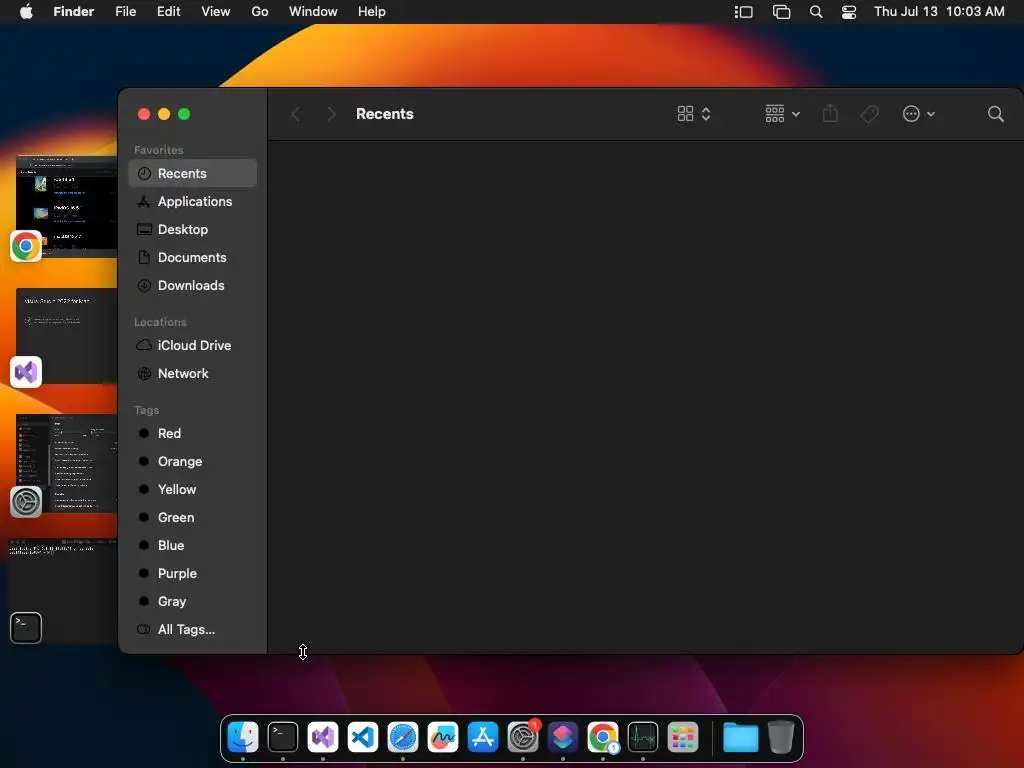Screen dimensions: 1024x768
Task: Filter by the Orange tag
Action: [193, 462]
